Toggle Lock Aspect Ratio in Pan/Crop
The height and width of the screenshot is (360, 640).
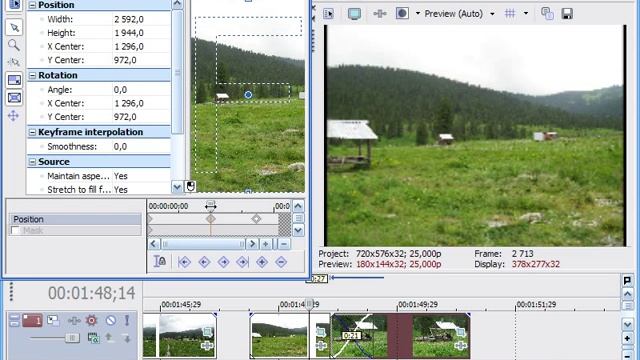click(x=14, y=80)
